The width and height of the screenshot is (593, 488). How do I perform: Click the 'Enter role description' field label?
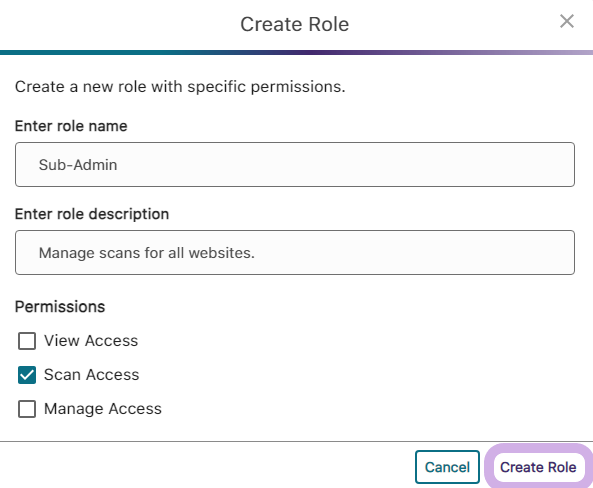[92, 214]
